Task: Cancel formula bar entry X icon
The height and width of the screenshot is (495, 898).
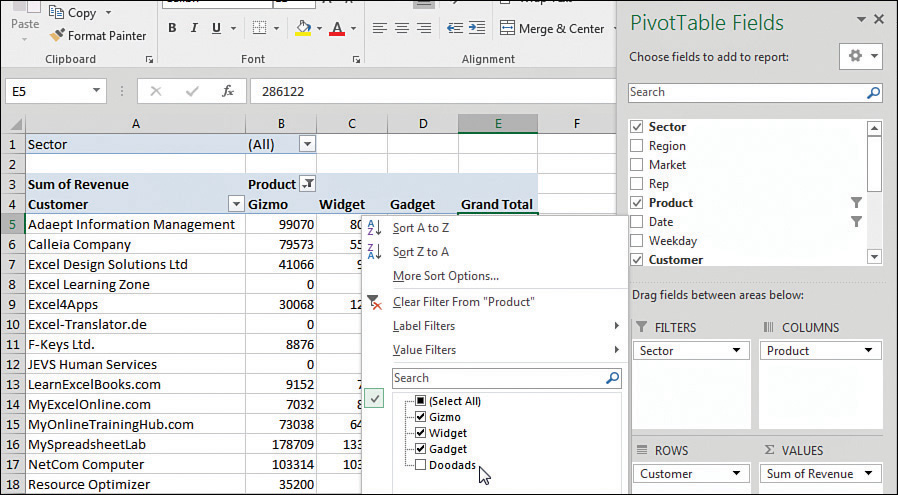Action: point(156,91)
